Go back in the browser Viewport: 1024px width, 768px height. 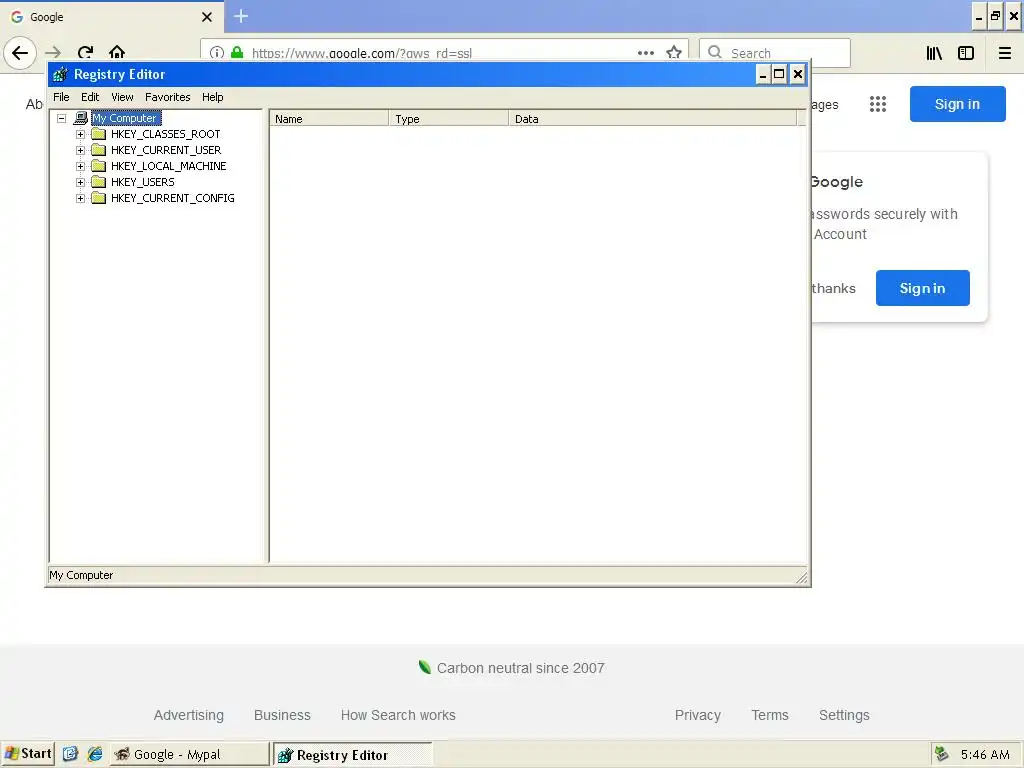click(x=20, y=53)
